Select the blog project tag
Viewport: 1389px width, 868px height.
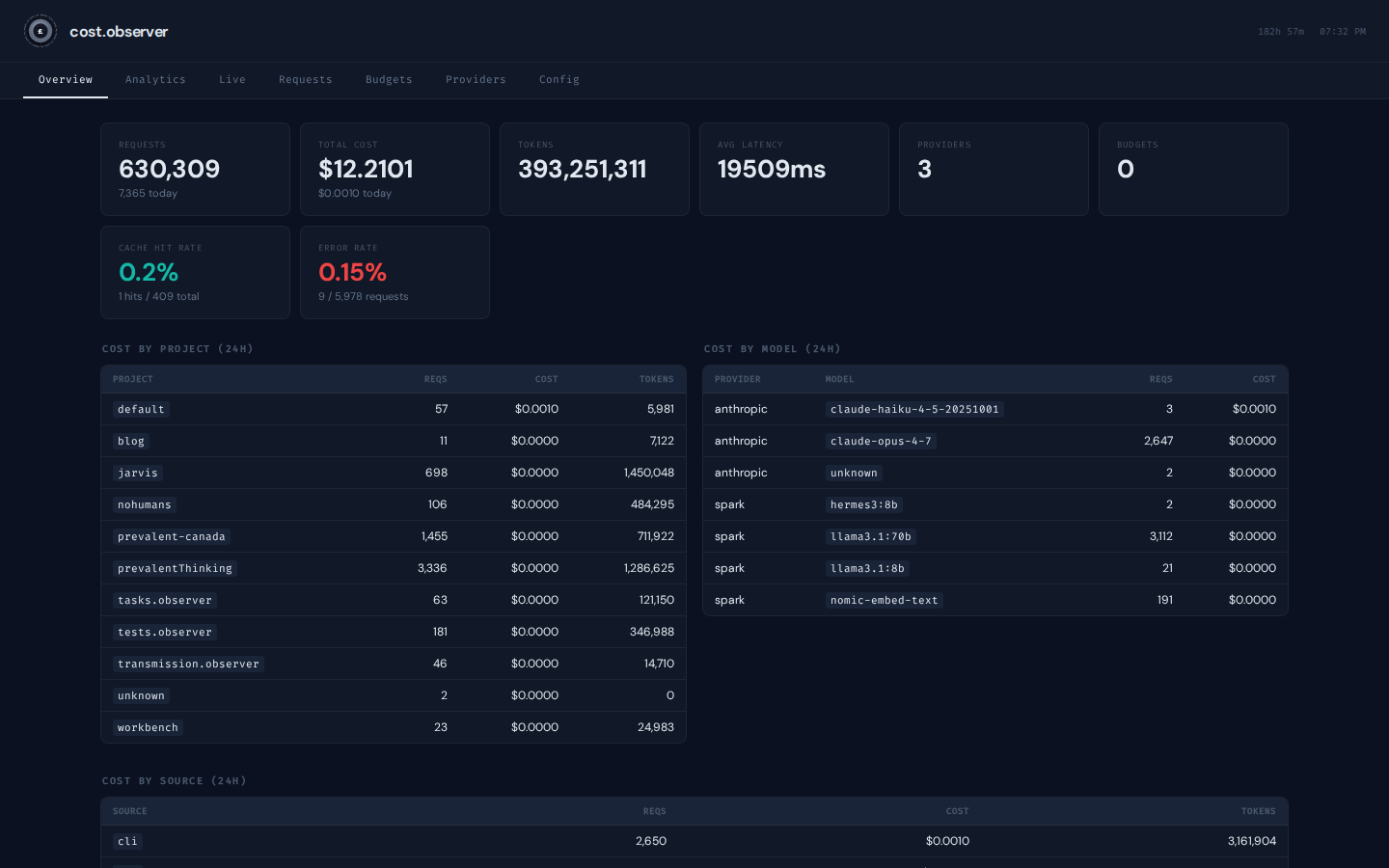pos(131,441)
